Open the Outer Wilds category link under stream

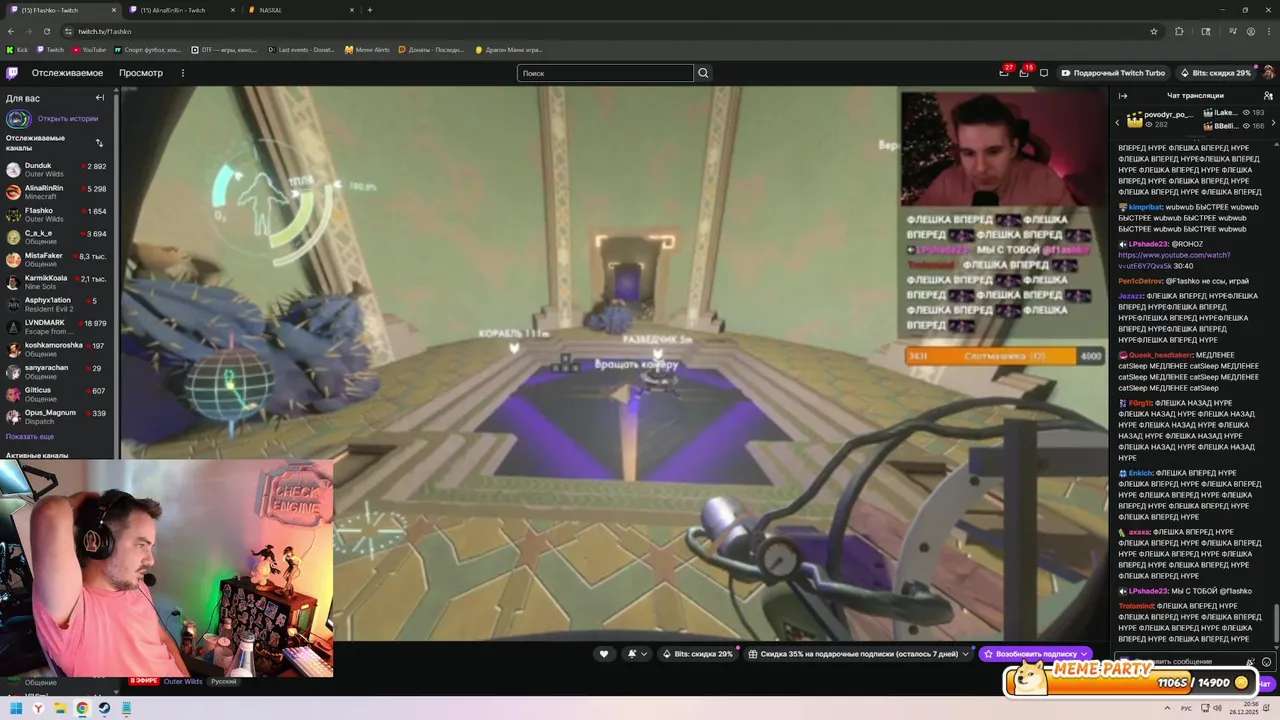(x=183, y=682)
